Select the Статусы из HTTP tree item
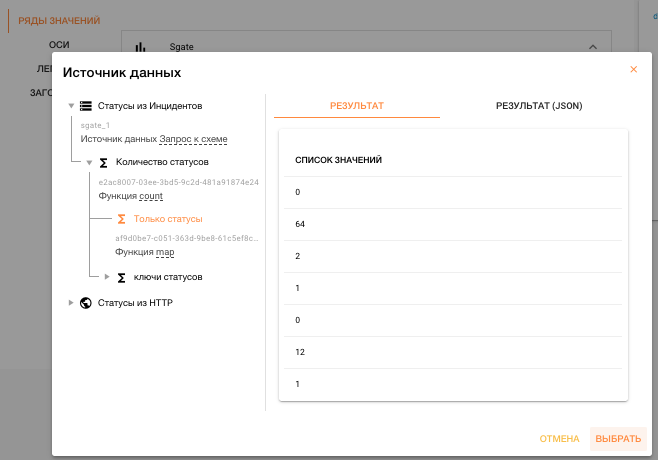 click(135, 303)
